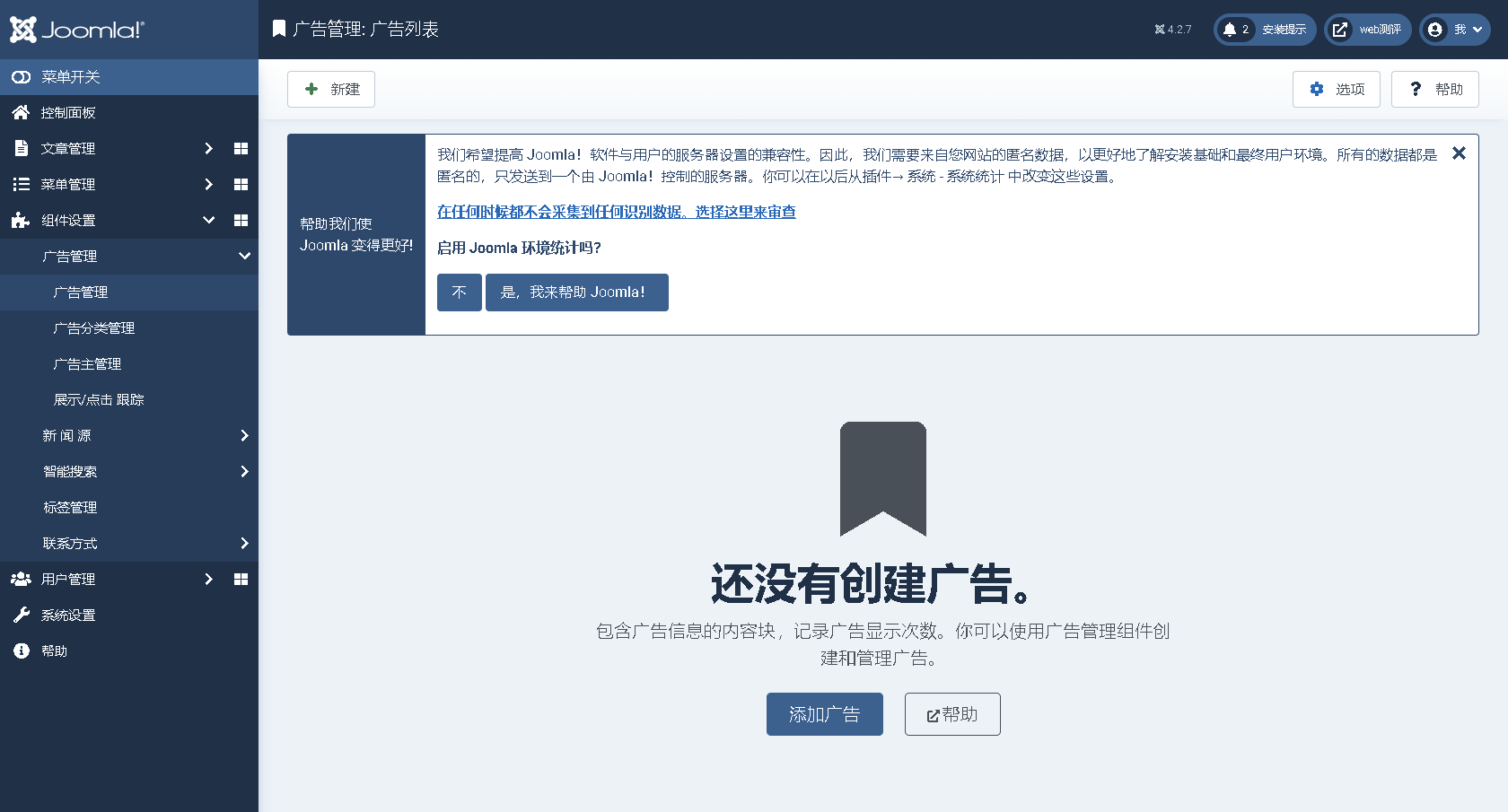Click the data review hyperlink in notice
1508x812 pixels.
click(617, 212)
